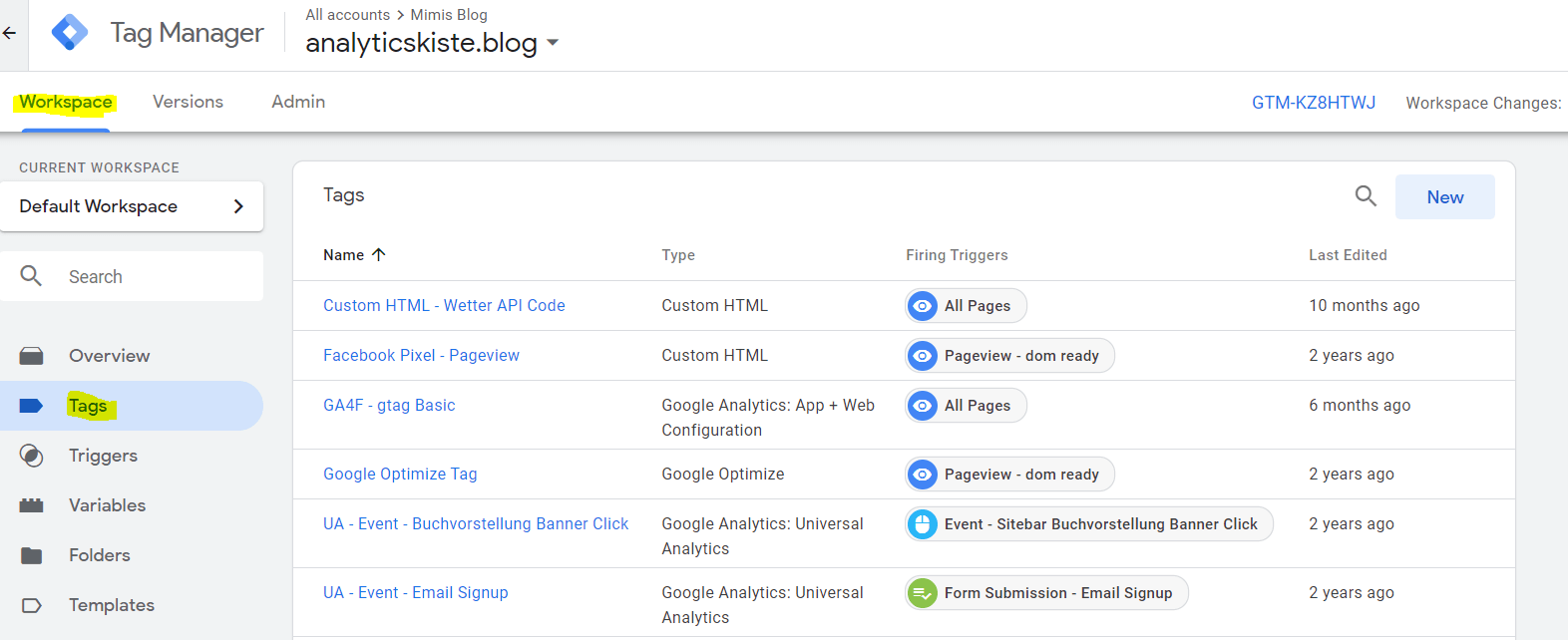The image size is (1568, 640).
Task: Click the Folders icon in sidebar
Action: [x=32, y=555]
